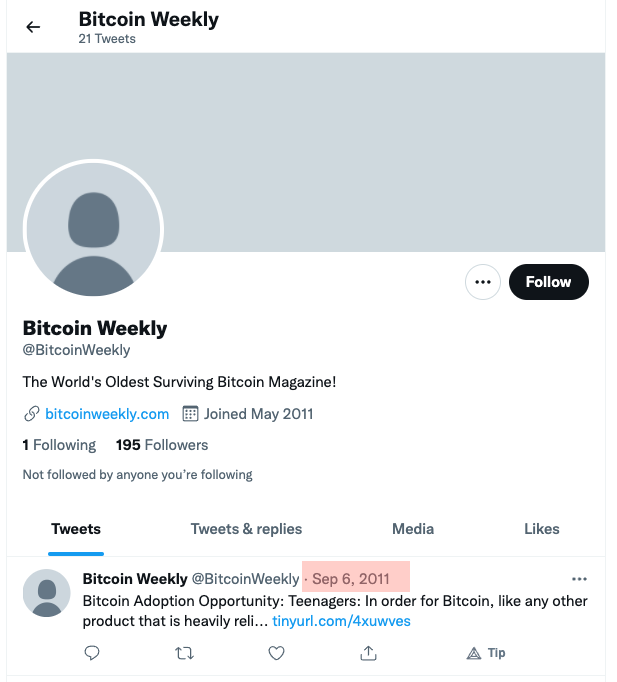
Task: Retweet the Bitcoin Adoption Opportunity tweet
Action: (184, 653)
